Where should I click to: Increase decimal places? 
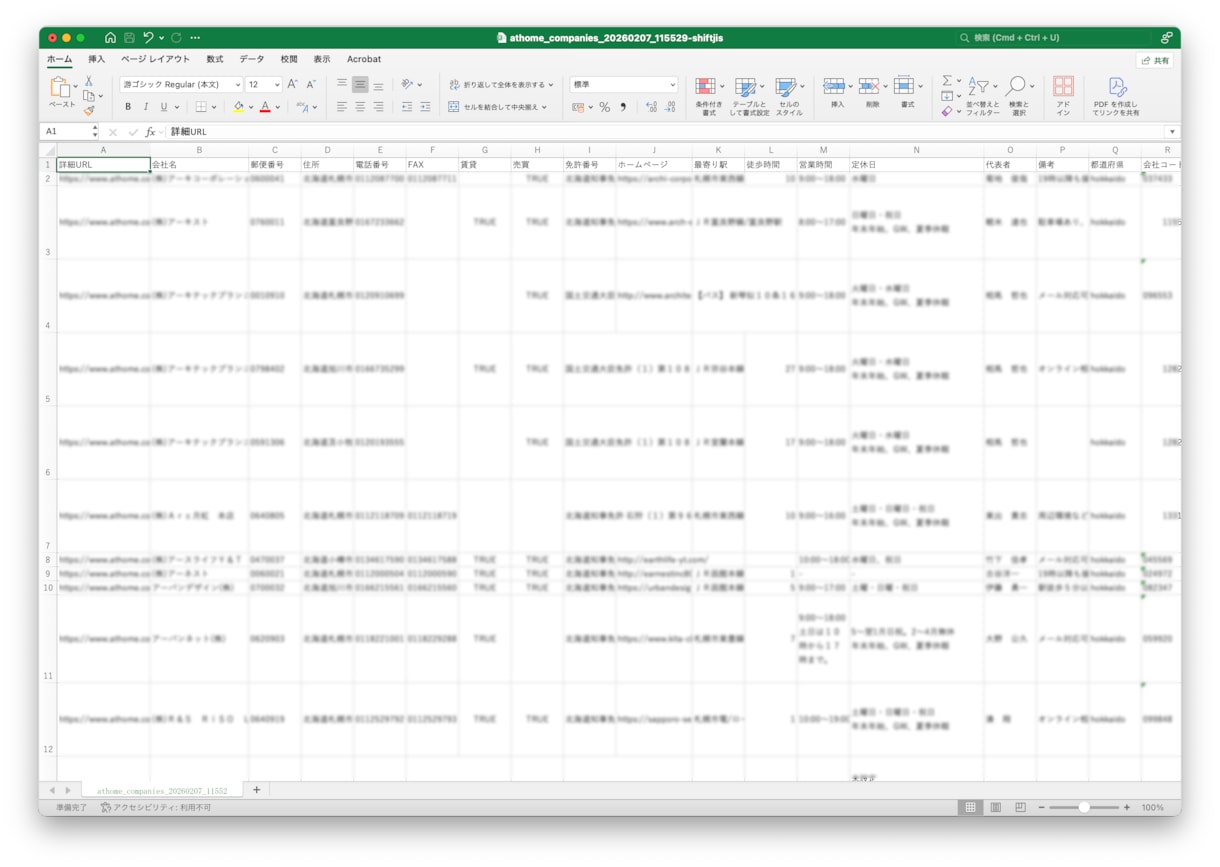click(x=651, y=107)
